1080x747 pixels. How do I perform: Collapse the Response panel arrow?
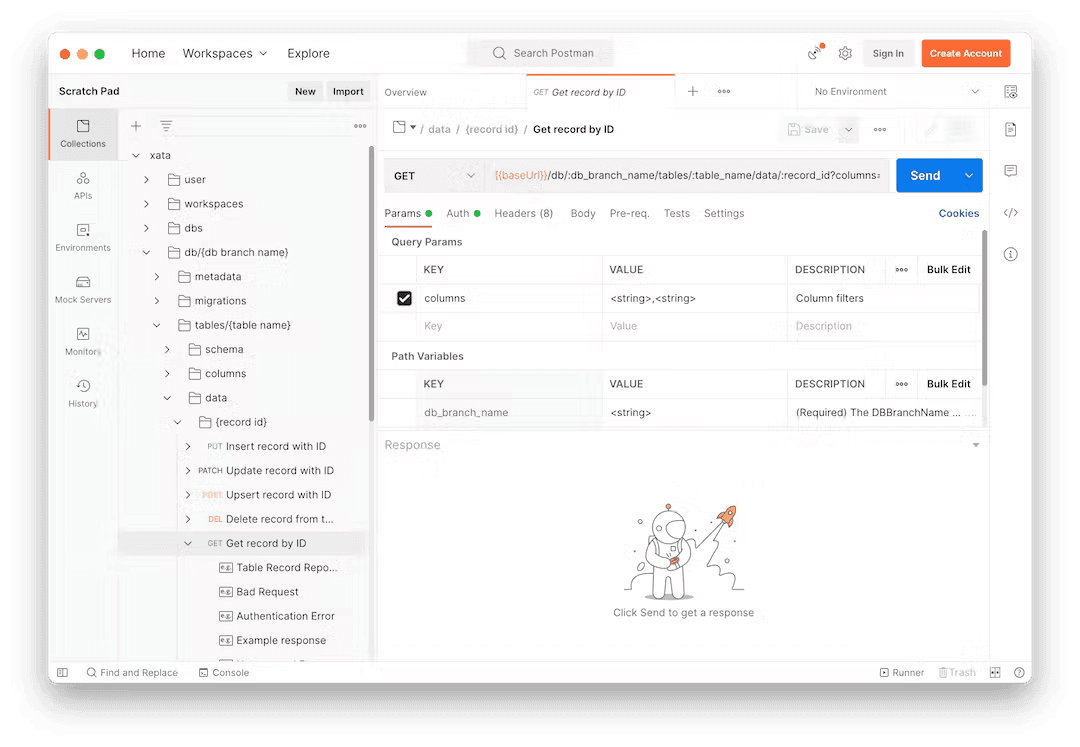click(x=975, y=445)
